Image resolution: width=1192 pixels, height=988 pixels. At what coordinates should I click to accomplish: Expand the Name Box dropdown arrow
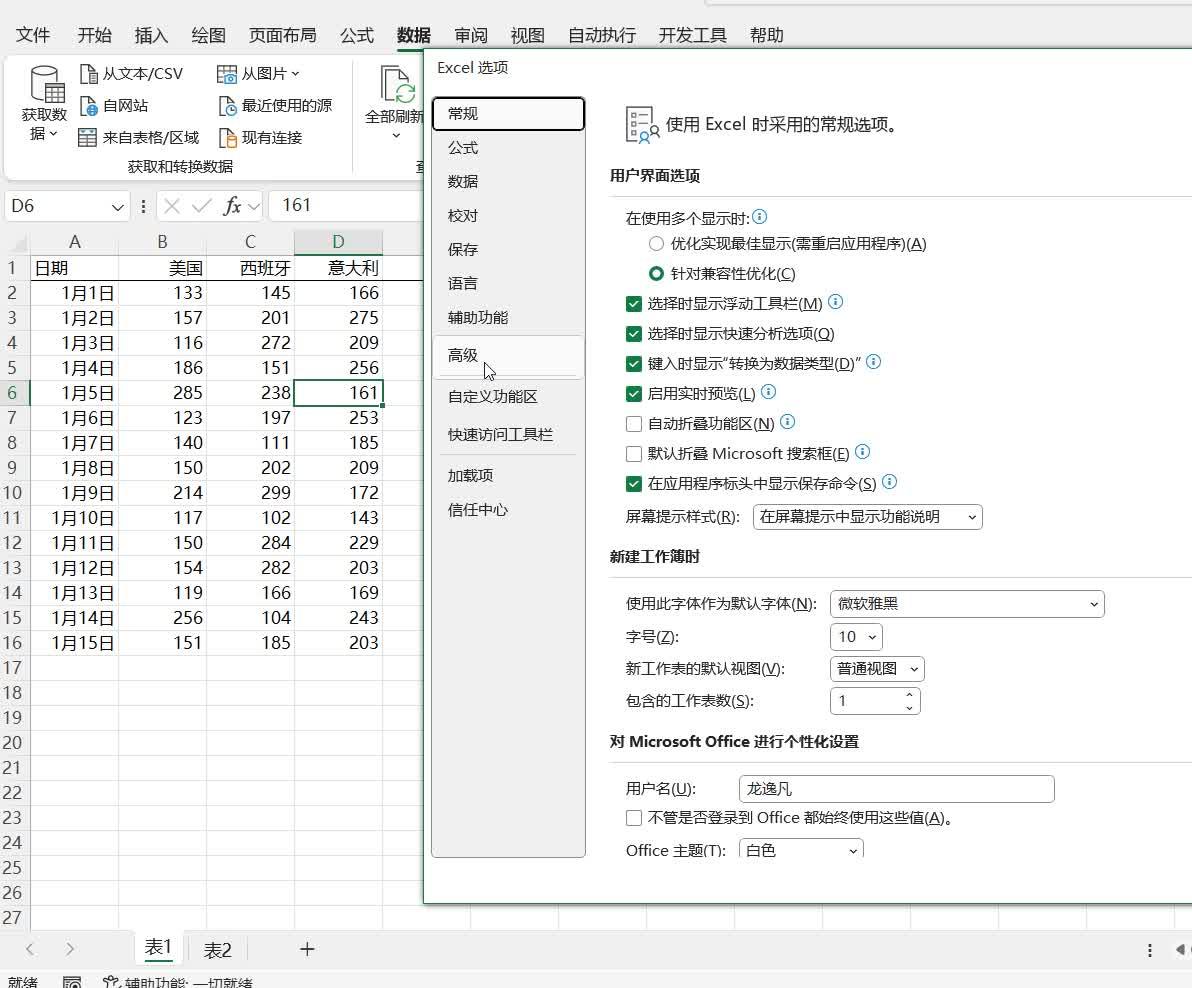[x=117, y=207]
